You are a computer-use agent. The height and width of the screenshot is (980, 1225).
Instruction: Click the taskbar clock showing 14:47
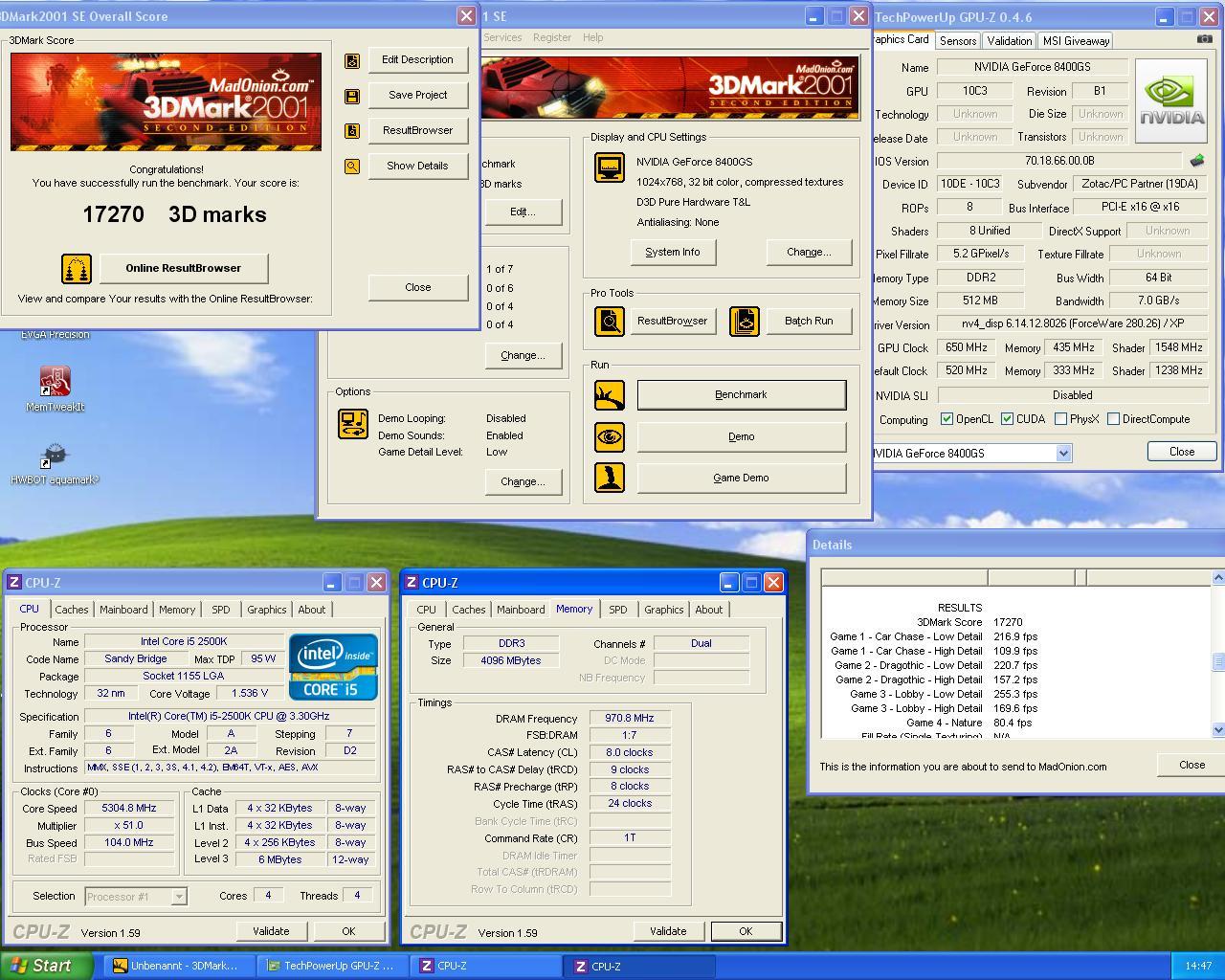[x=1198, y=967]
